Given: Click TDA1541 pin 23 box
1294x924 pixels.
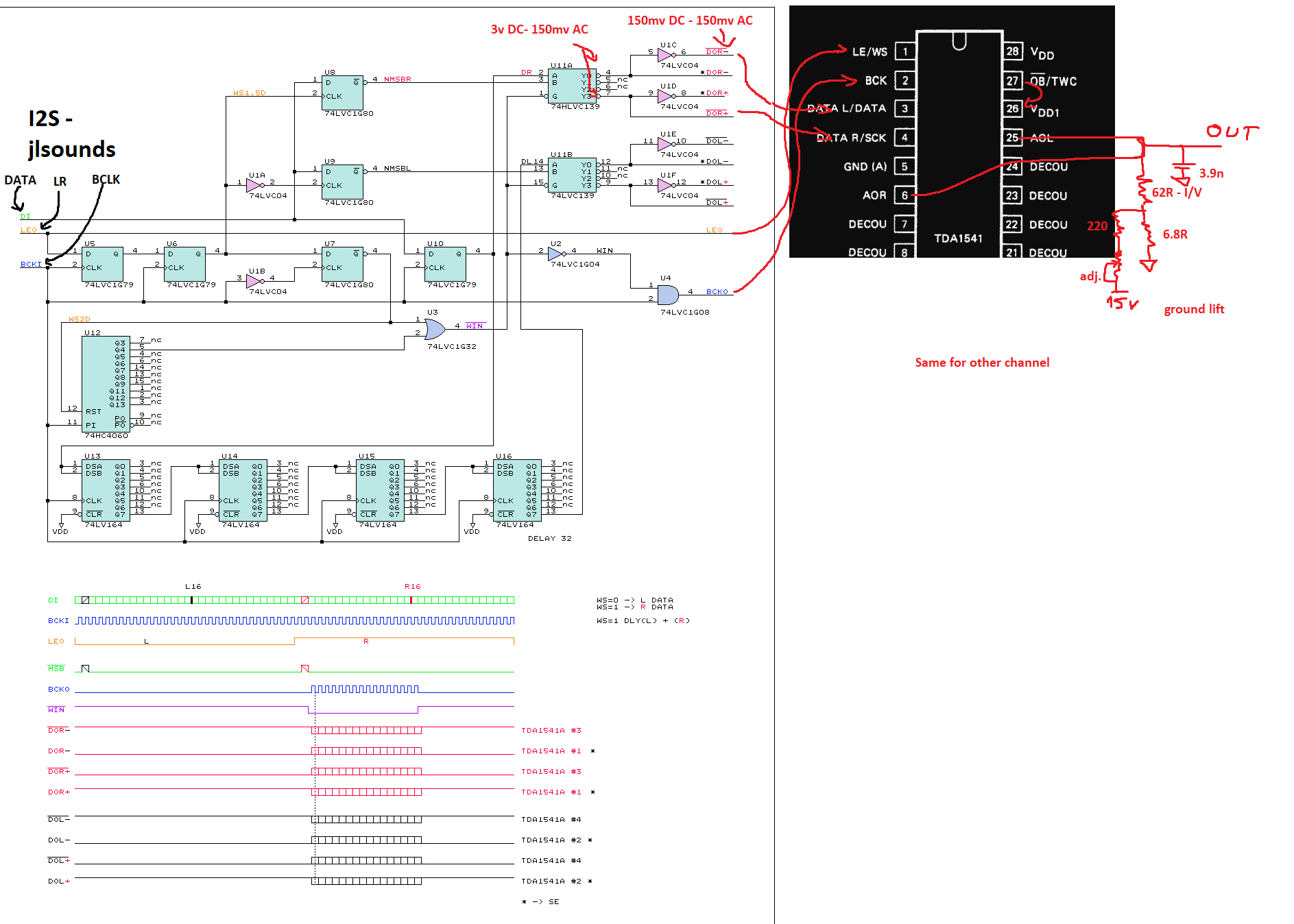Looking at the screenshot, I should click(1013, 195).
